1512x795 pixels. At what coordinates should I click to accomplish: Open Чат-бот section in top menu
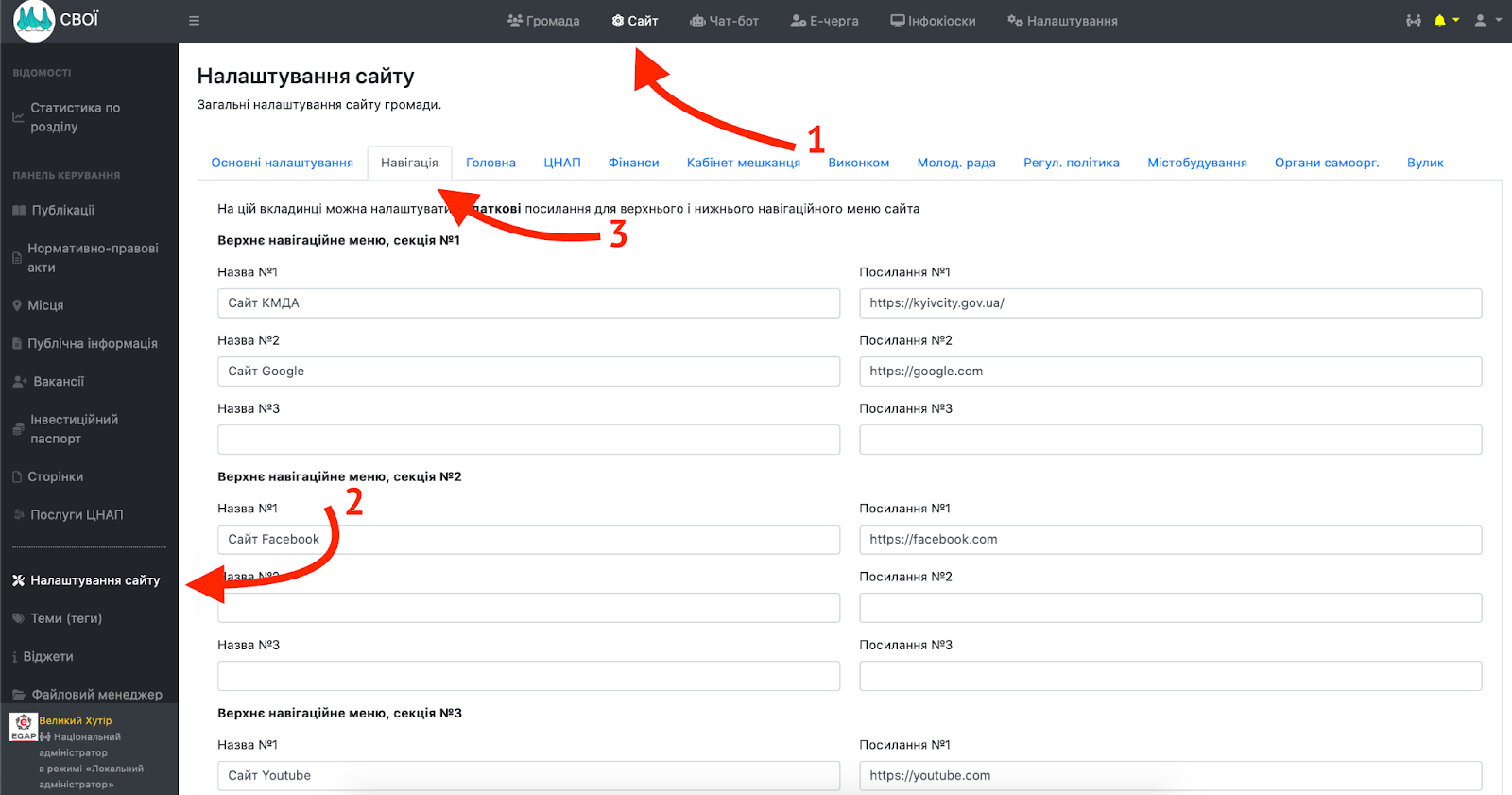coord(724,21)
